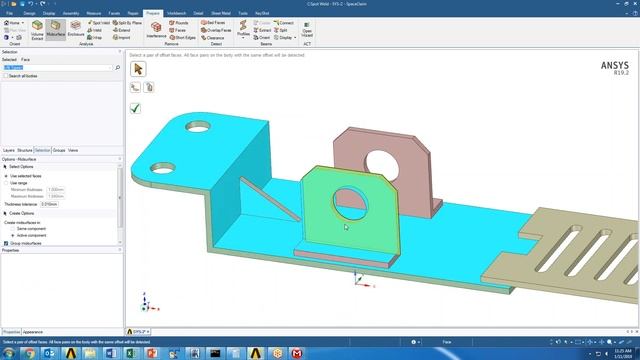The width and height of the screenshot is (640, 360).
Task: Select the Volume Extract tool
Action: [37, 30]
